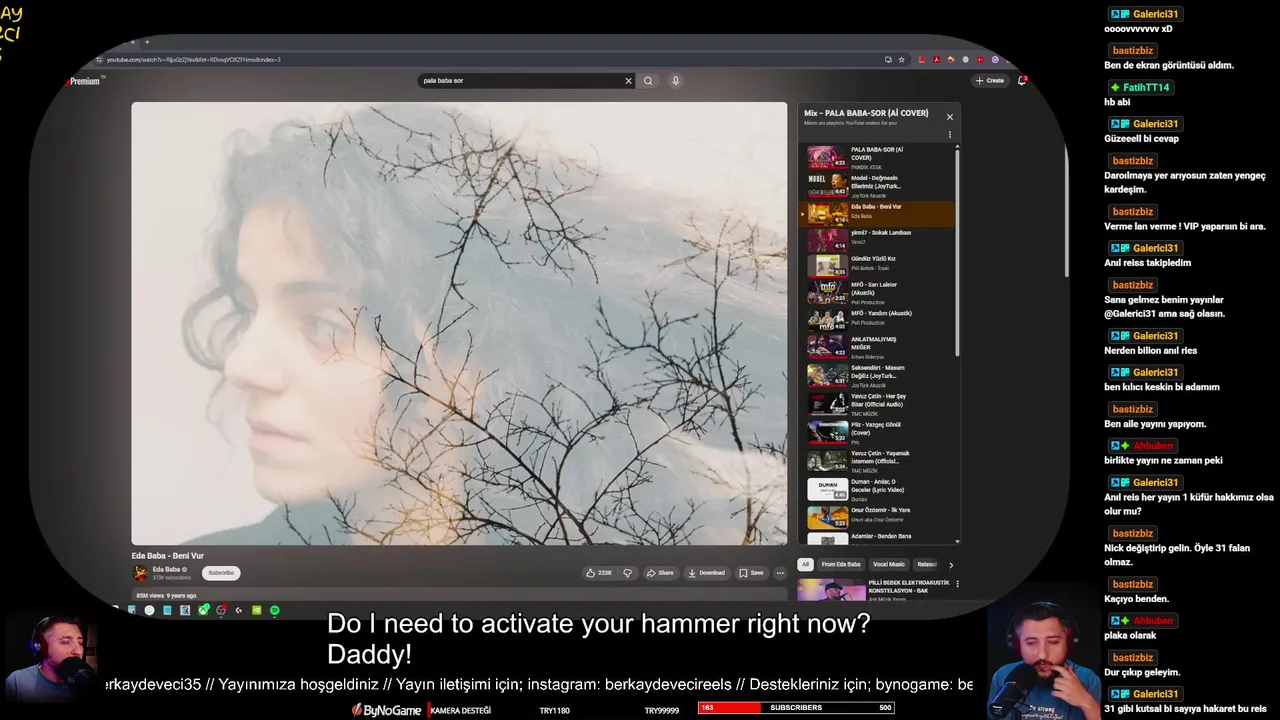Play 'Model - Değmesin Ellerimiz' playlist item

pyautogui.click(x=877, y=186)
